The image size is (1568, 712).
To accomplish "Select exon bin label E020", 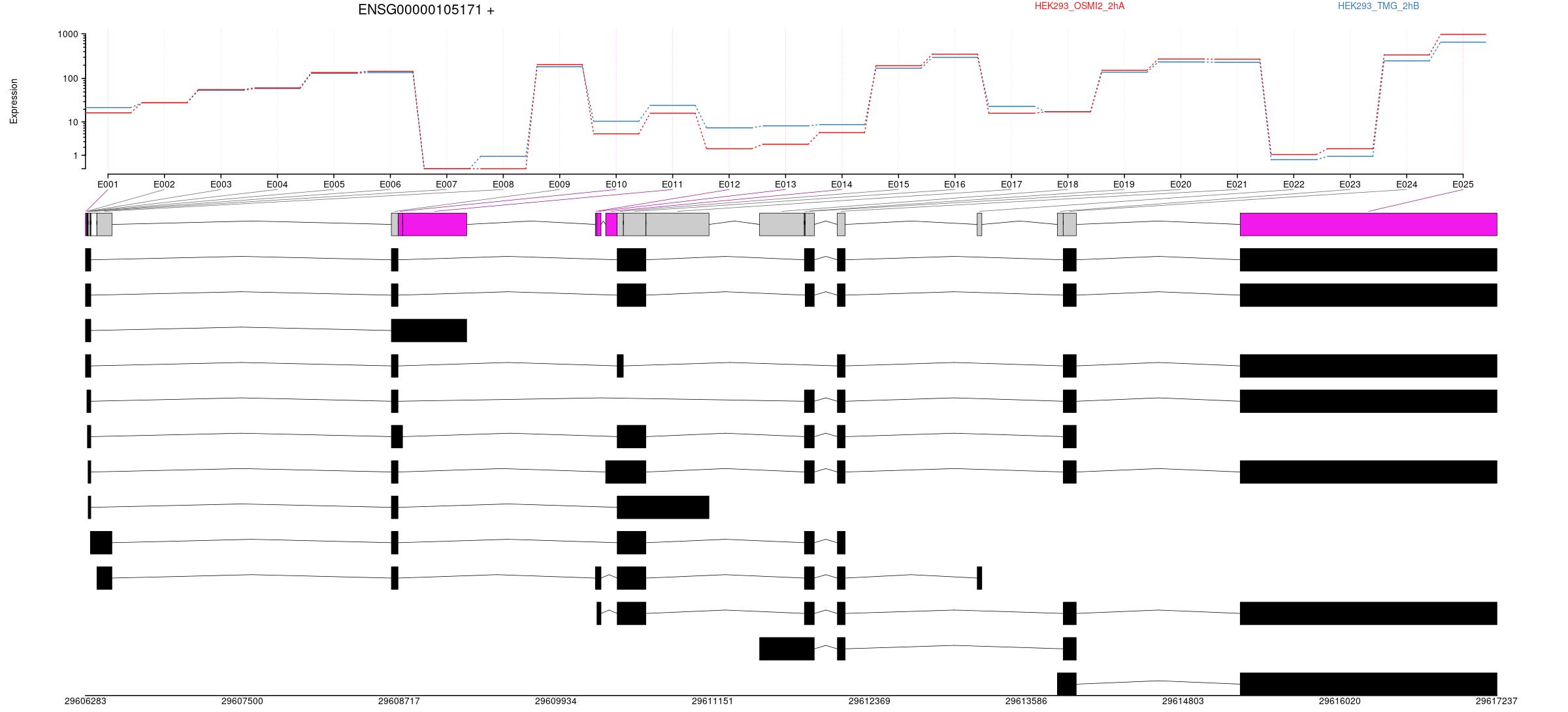I will (x=1181, y=184).
